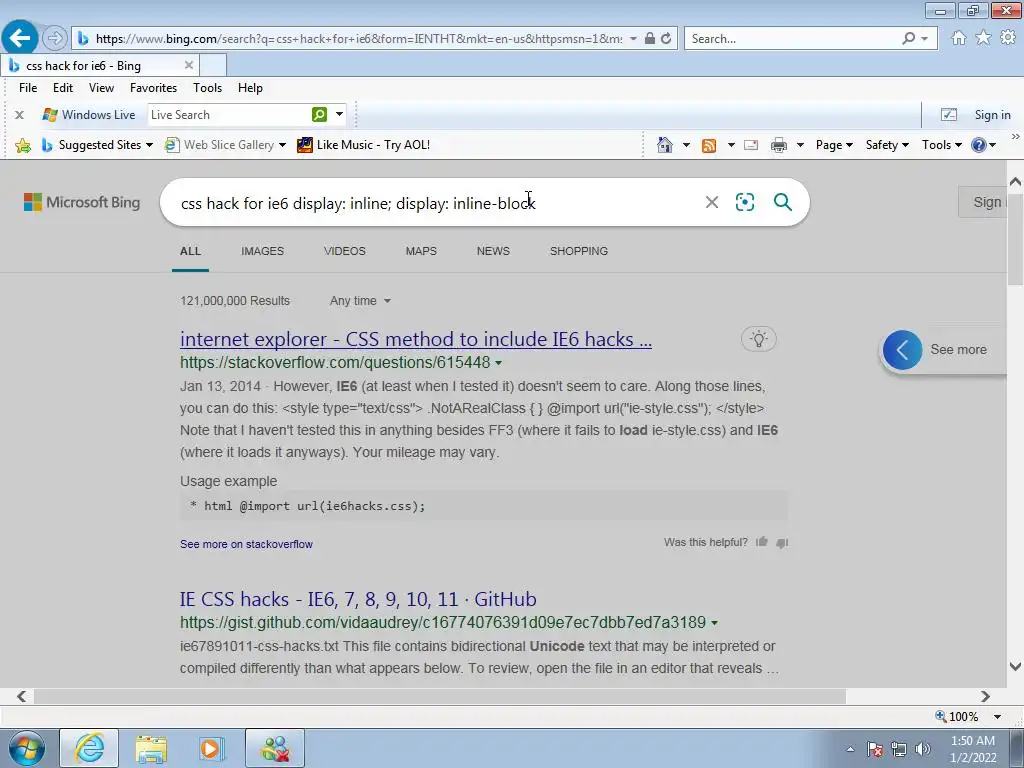
Task: Click the command bar Home icon
Action: click(665, 145)
